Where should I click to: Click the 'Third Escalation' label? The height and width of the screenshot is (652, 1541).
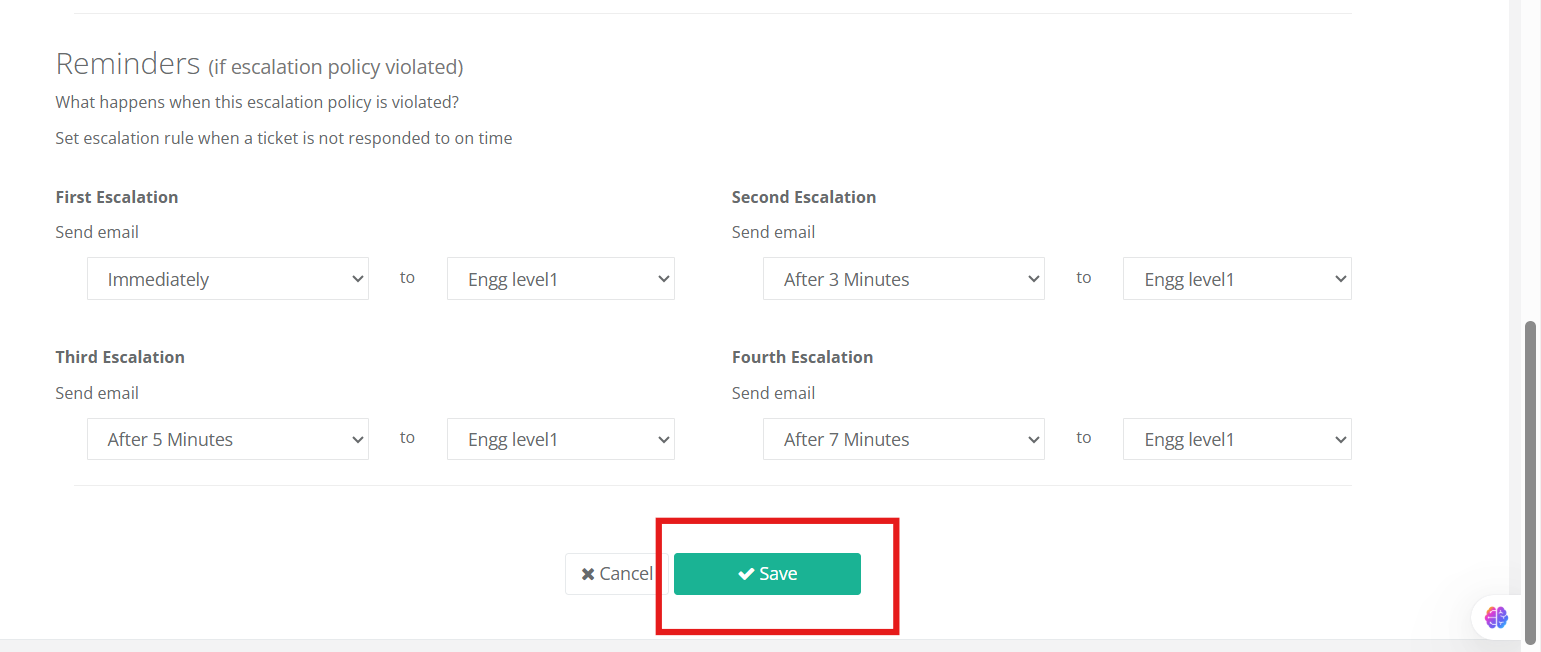coord(120,357)
